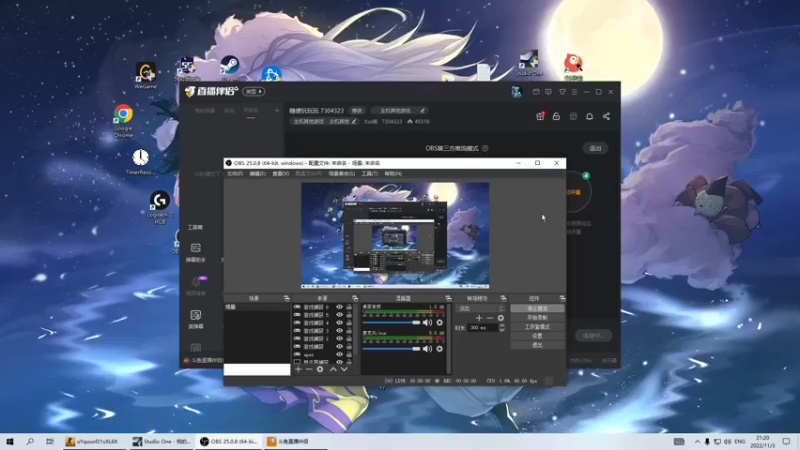The image size is (800, 450).
Task: Move the selected source up
Action: coord(333,369)
